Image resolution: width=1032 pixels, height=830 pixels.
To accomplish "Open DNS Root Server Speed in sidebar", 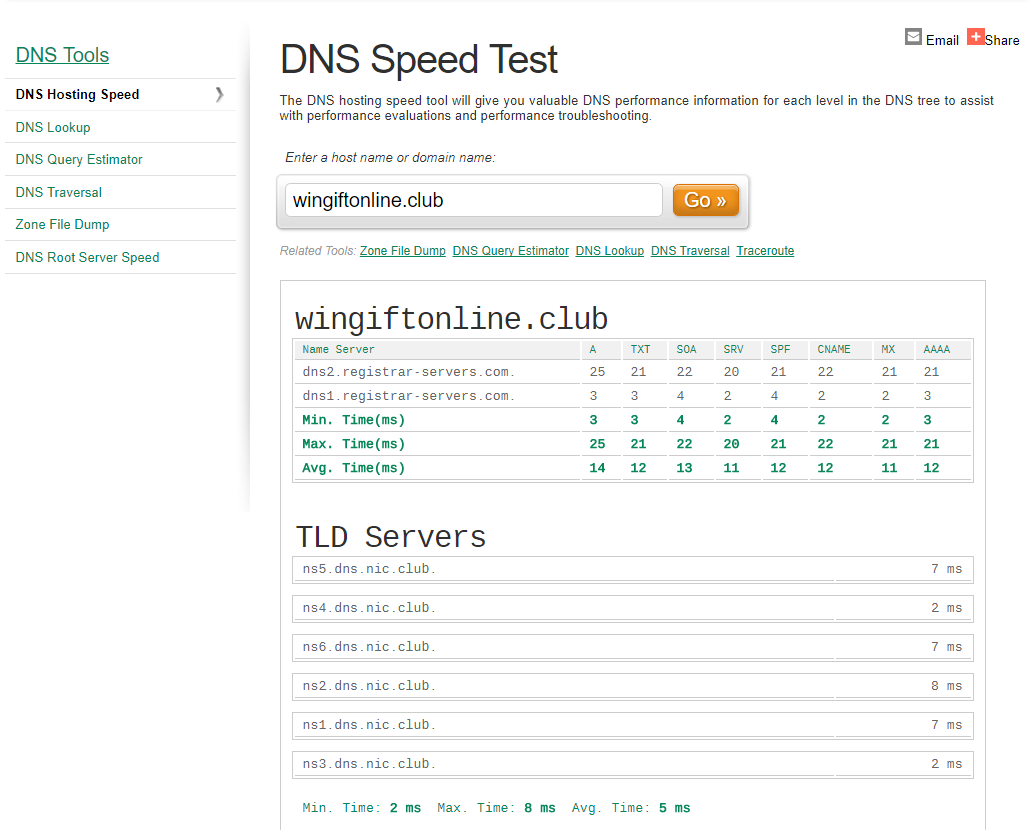I will tap(88, 257).
